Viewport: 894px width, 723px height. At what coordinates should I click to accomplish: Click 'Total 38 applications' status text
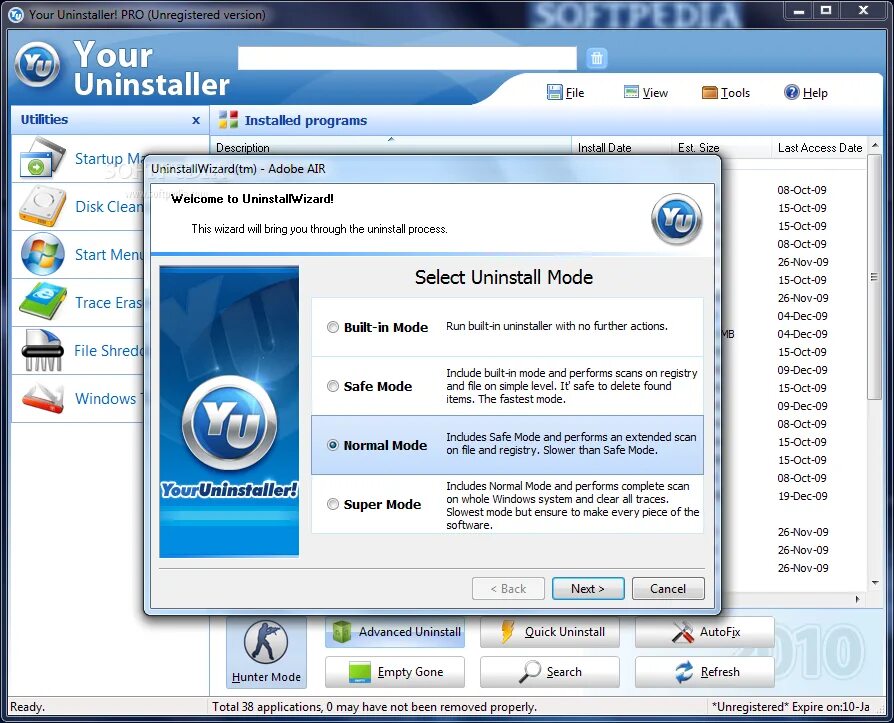[374, 706]
